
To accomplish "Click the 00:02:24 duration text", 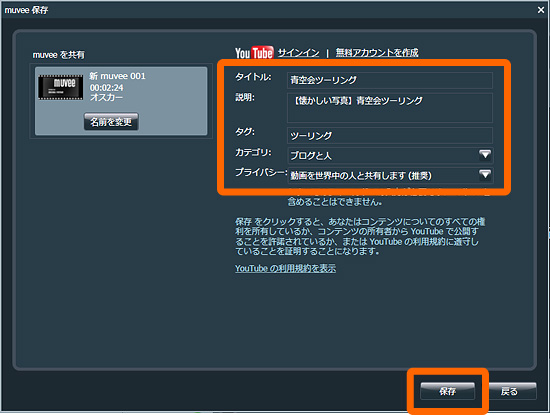I will click(x=107, y=87).
